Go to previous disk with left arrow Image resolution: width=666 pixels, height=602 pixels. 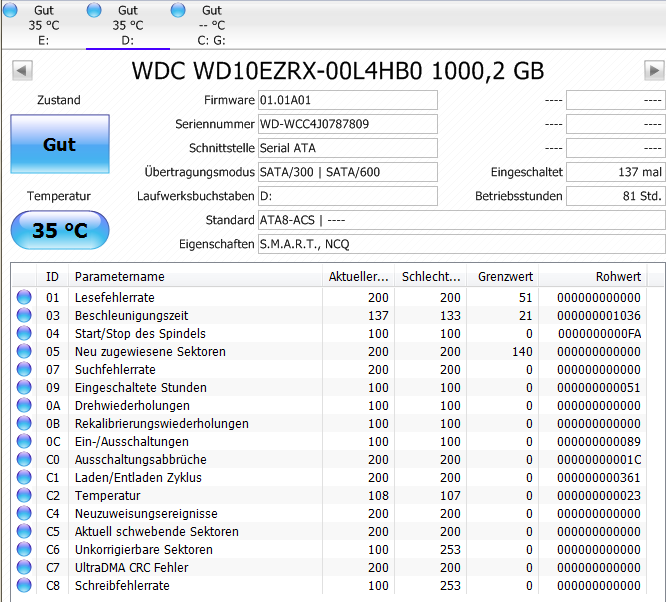tap(22, 71)
